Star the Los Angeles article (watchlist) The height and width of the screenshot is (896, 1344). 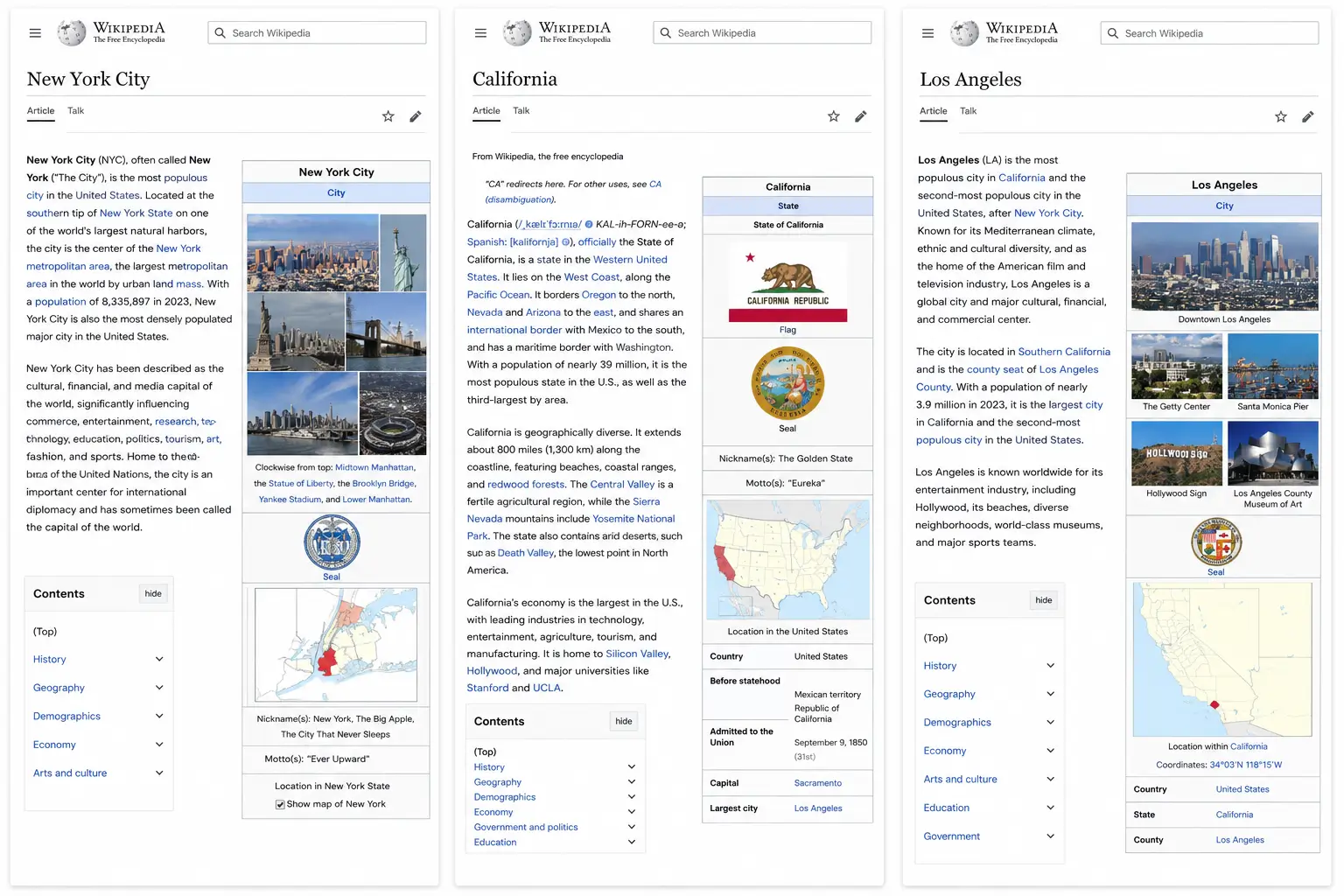tap(1281, 116)
